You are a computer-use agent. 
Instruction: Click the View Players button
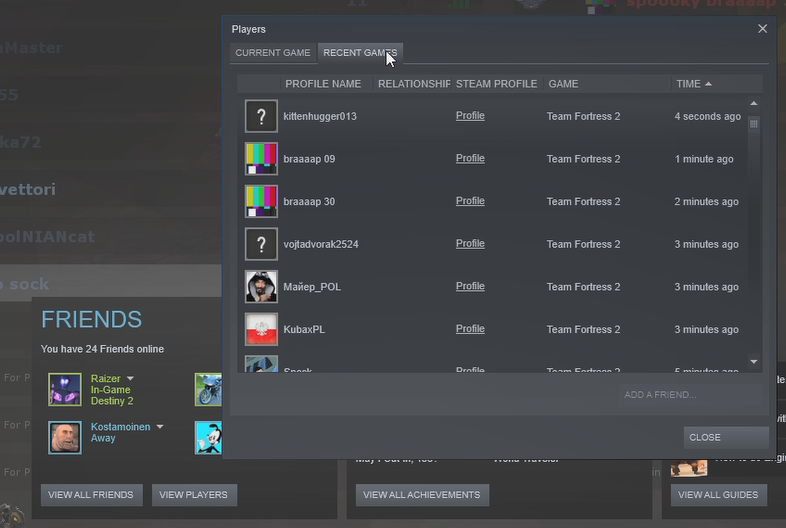[x=194, y=495]
